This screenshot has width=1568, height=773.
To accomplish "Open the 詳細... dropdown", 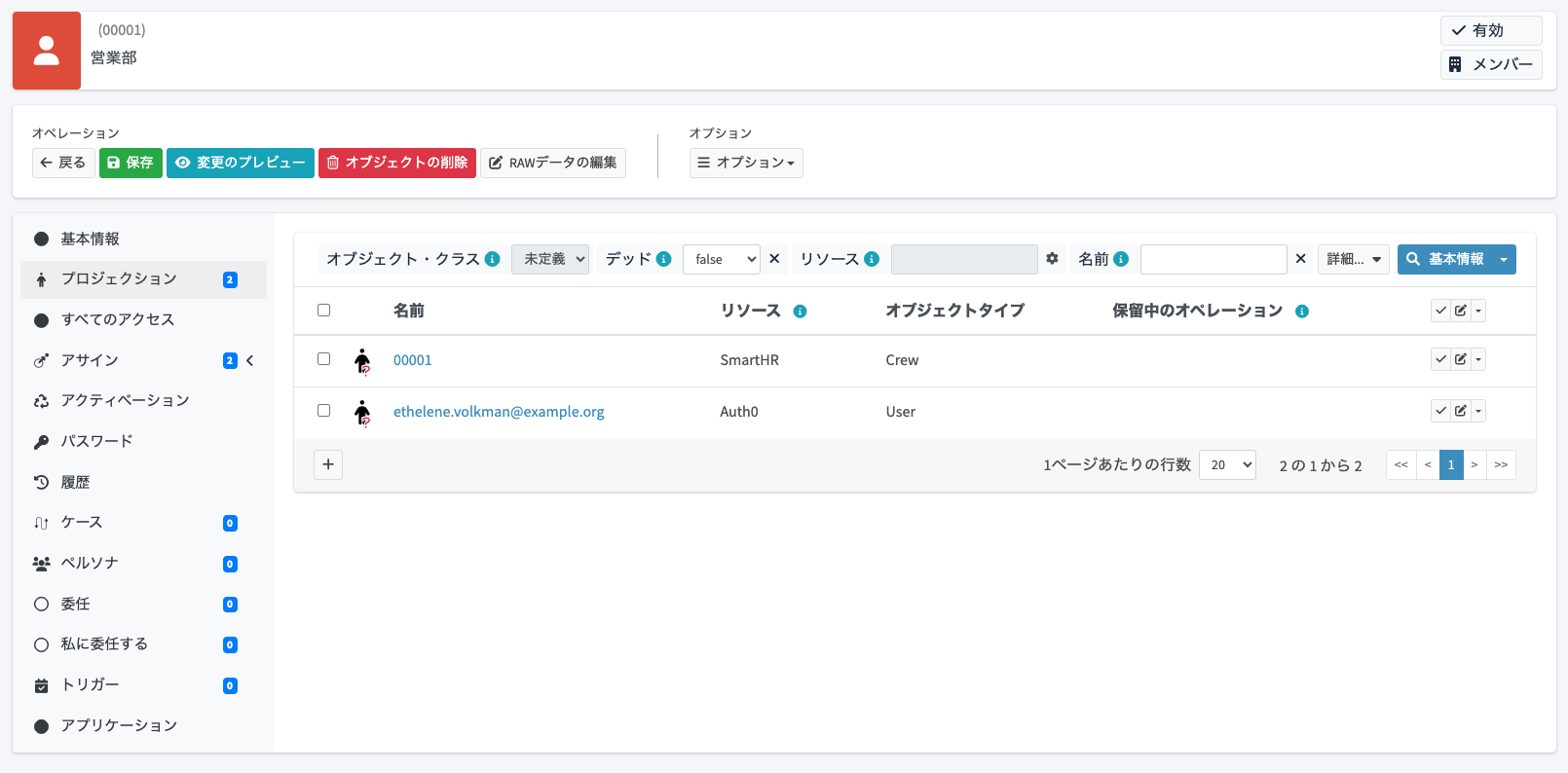I will [1354, 259].
